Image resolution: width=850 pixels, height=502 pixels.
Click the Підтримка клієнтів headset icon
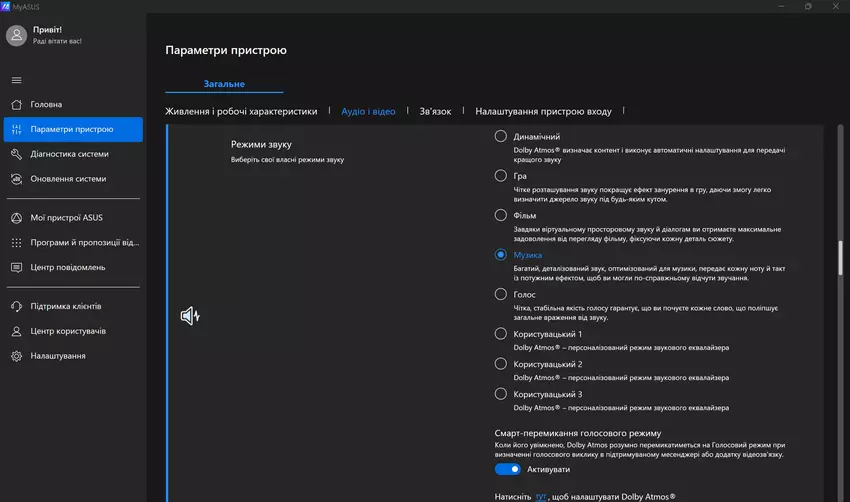point(16,306)
